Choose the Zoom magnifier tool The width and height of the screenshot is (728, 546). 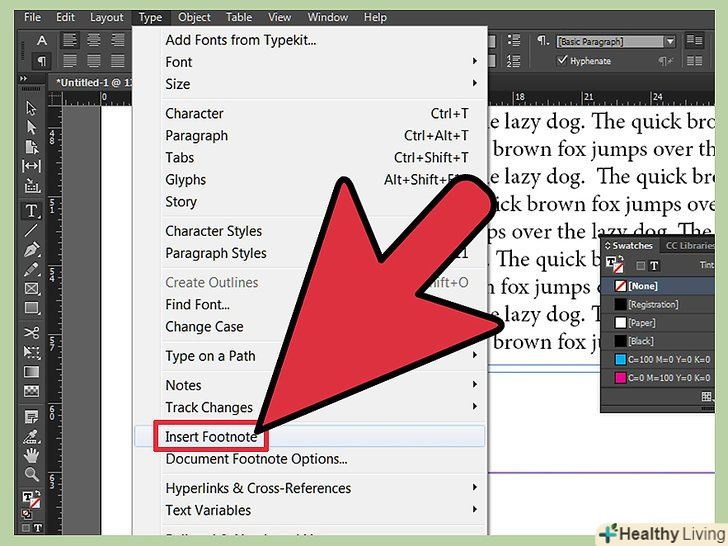(x=31, y=474)
